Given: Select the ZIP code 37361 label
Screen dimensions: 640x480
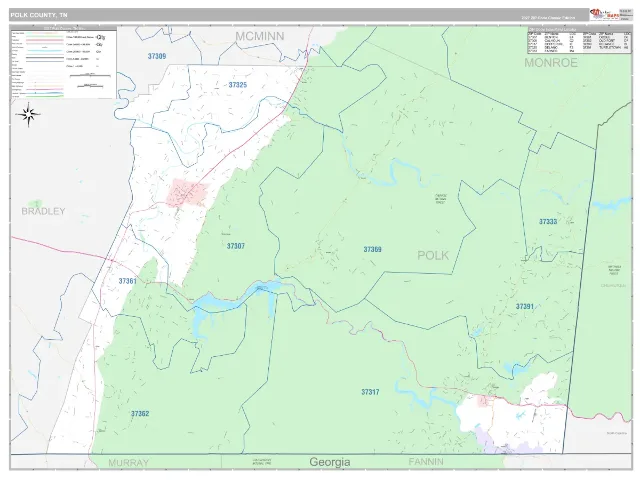Looking at the screenshot, I should coord(127,281).
